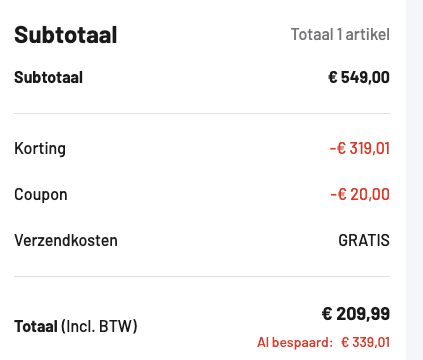
Task: Click the divider line below Subtotaal row
Action: point(202,113)
